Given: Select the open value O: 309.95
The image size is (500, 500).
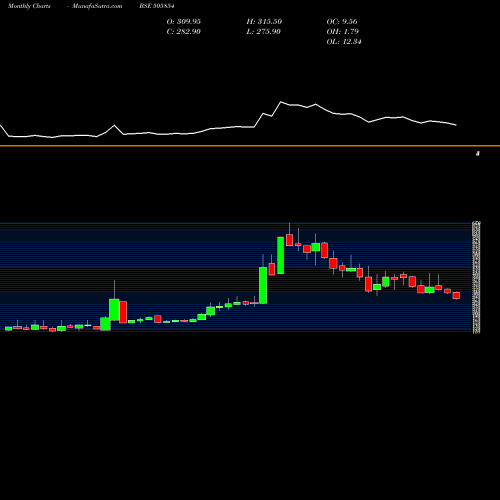Looking at the screenshot, I should point(184,21).
